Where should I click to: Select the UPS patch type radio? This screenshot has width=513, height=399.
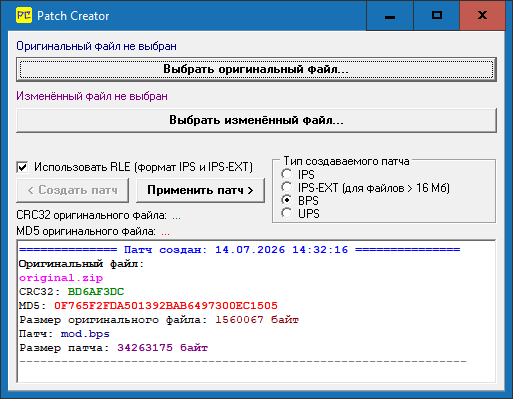pyautogui.click(x=286, y=213)
